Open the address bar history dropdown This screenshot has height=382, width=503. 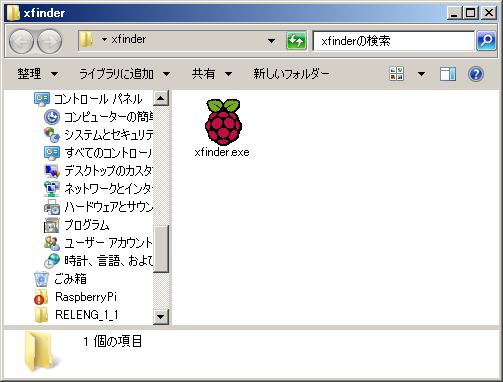pos(271,41)
